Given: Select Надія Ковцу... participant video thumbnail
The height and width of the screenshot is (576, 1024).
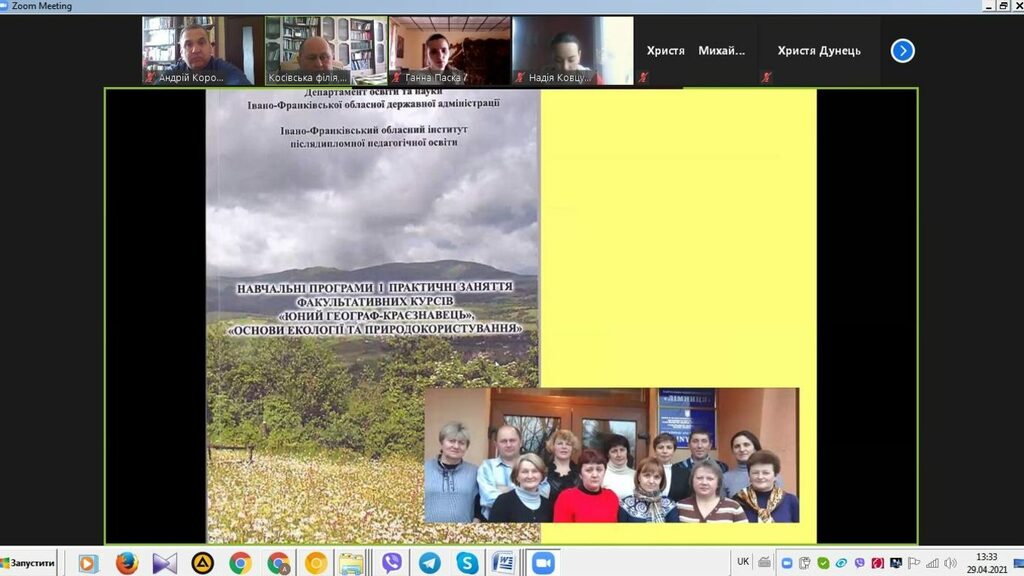Looking at the screenshot, I should pos(573,50).
